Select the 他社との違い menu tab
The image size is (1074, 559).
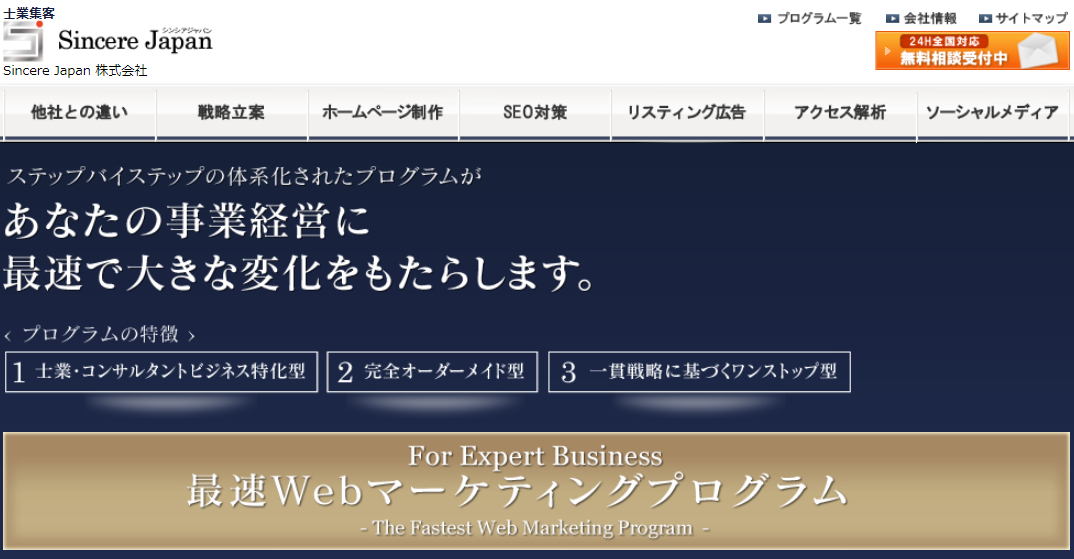80,113
